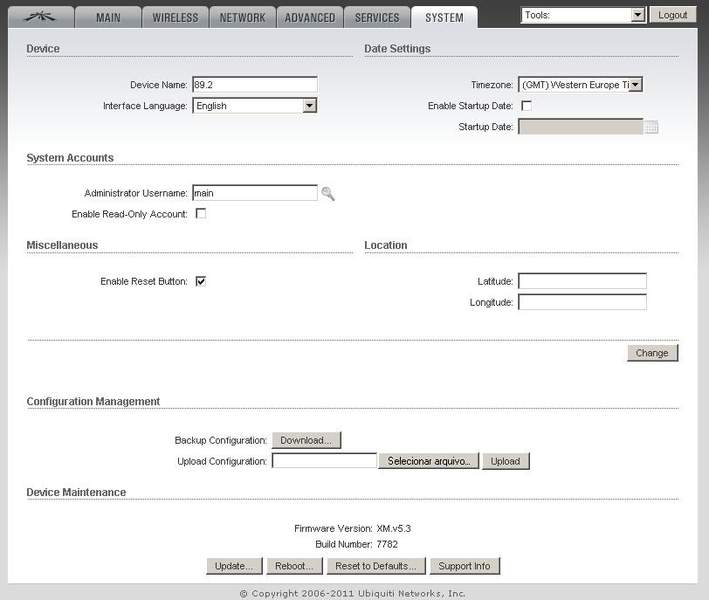Click the Miscellaneous heading
This screenshot has height=600, width=709.
click(62, 245)
